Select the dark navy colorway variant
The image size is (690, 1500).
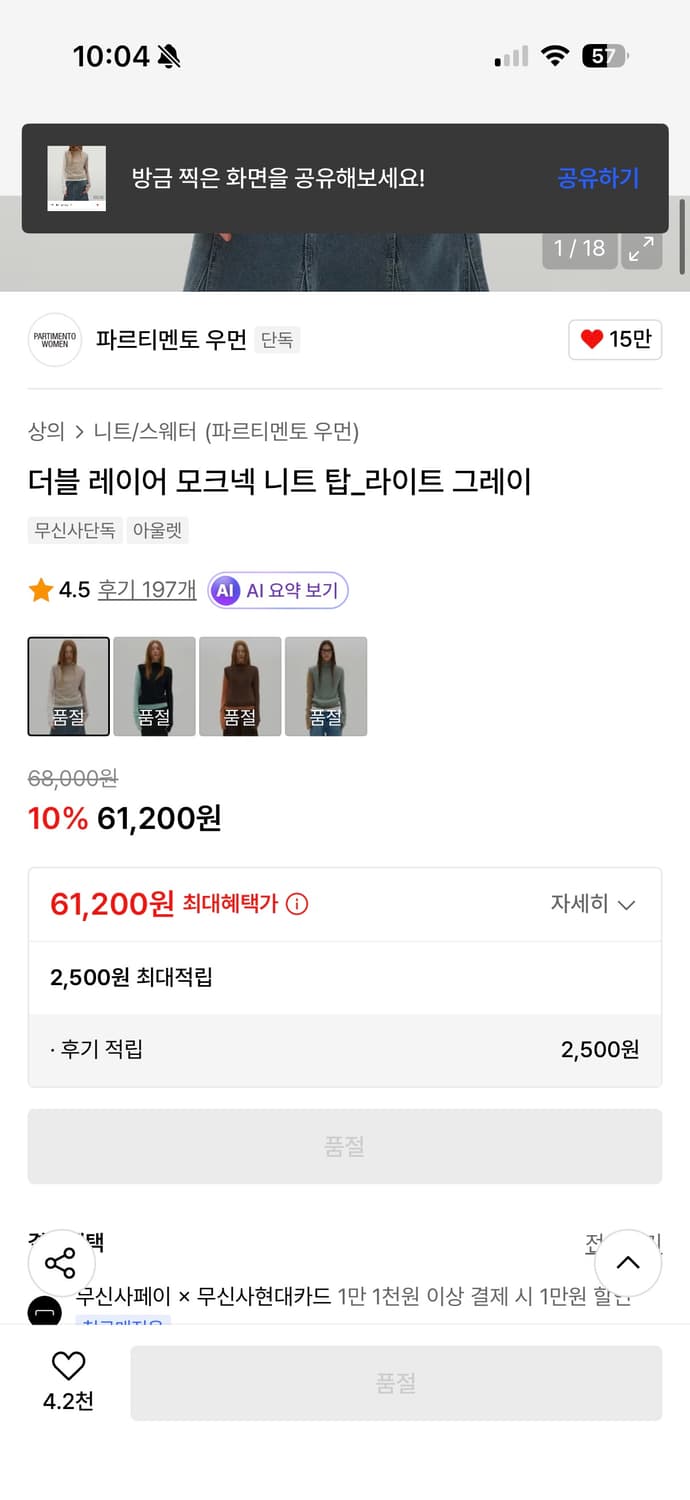point(154,686)
